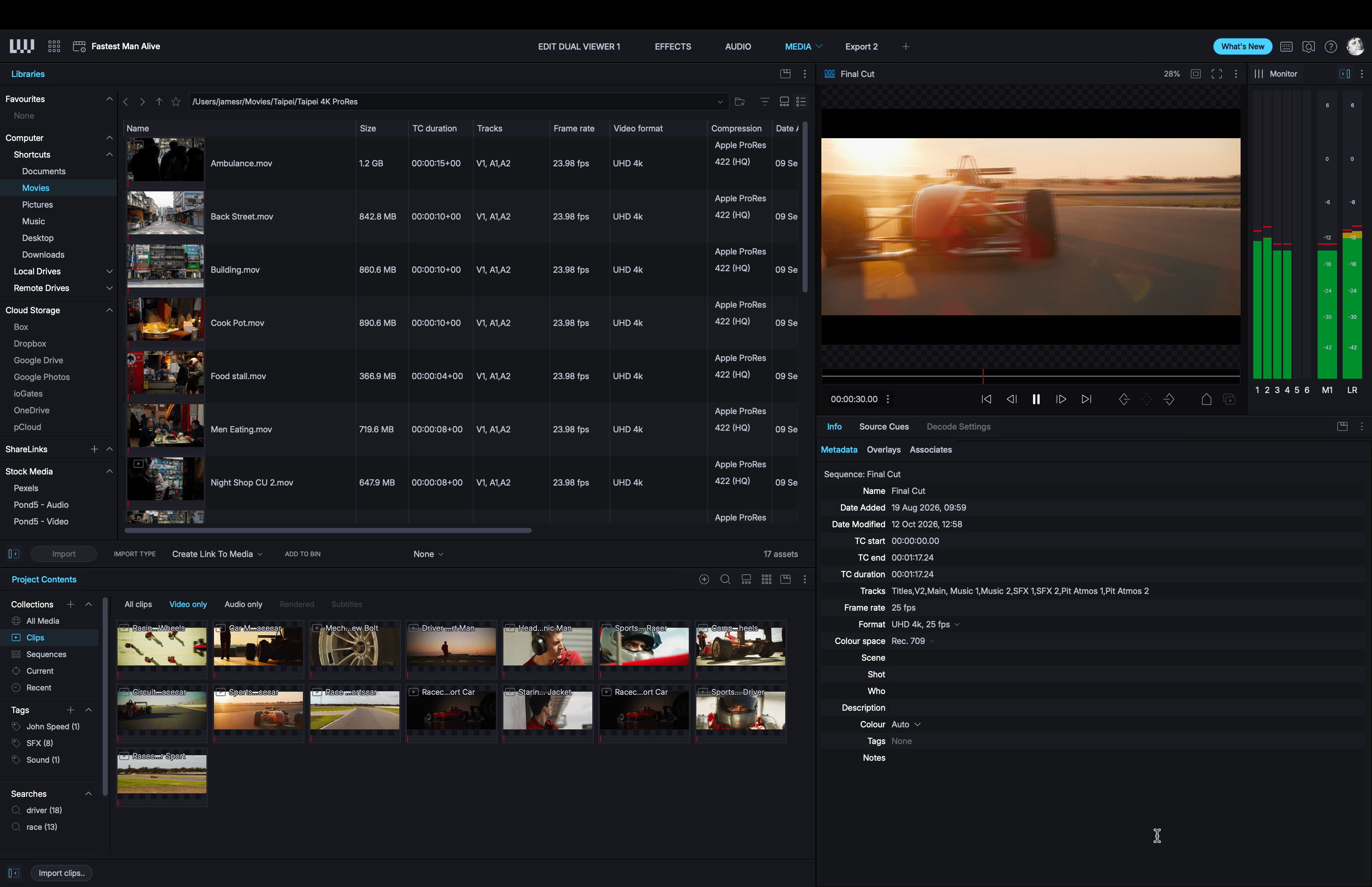
Task: Click the keyboard shortcuts icon
Action: [1286, 47]
